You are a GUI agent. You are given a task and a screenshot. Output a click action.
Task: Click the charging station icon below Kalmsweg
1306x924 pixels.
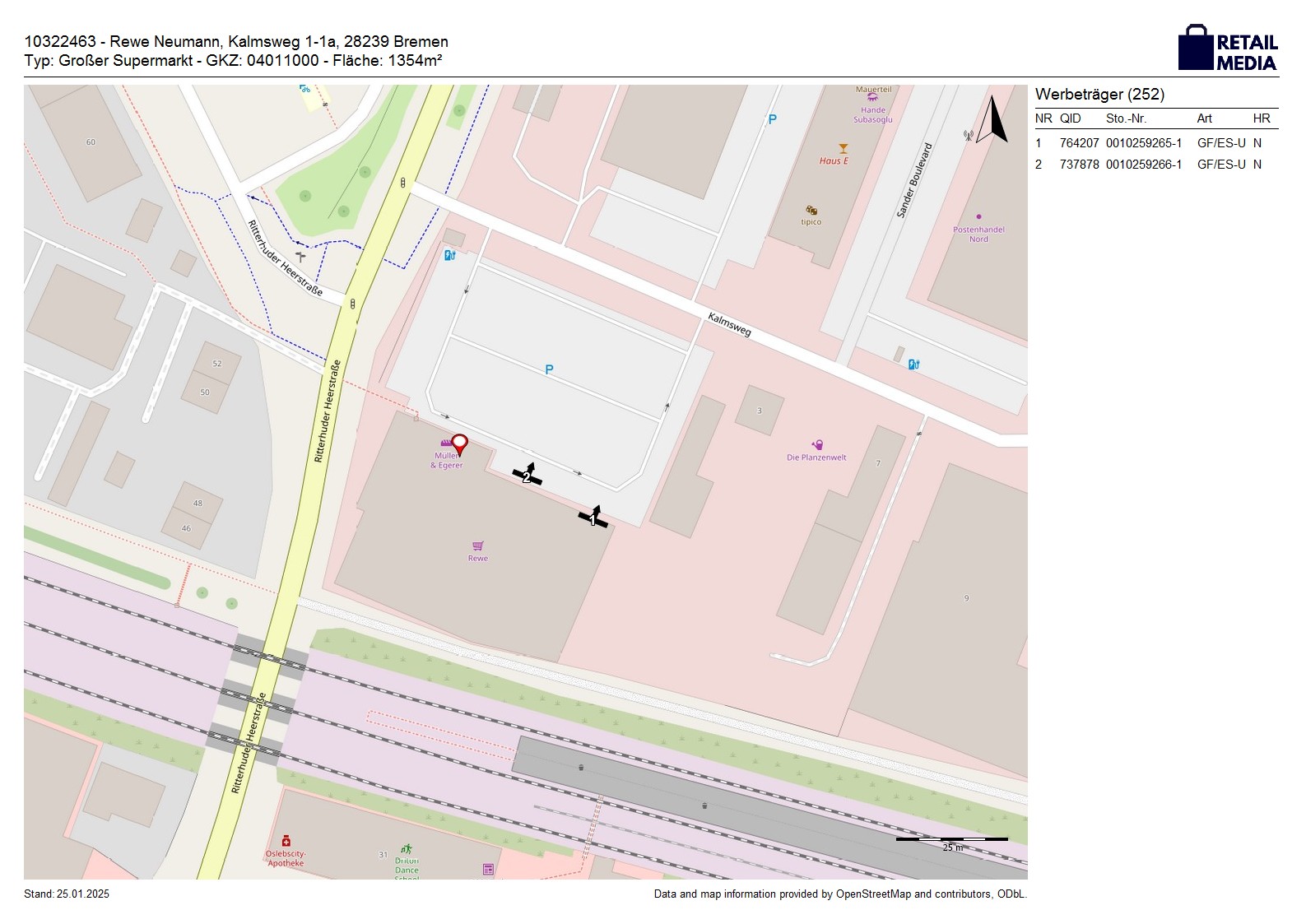(913, 364)
